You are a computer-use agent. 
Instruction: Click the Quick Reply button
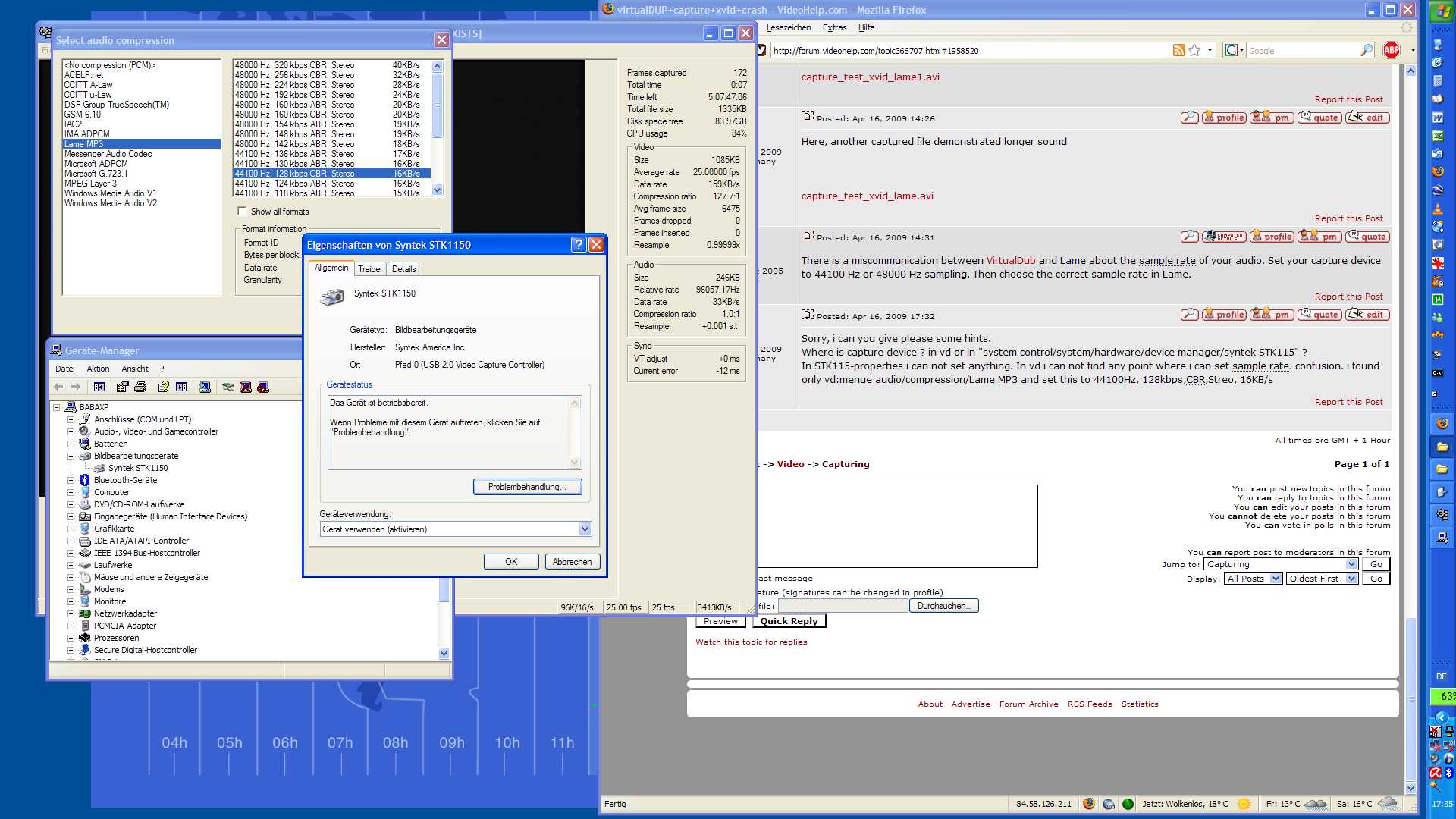pos(789,621)
